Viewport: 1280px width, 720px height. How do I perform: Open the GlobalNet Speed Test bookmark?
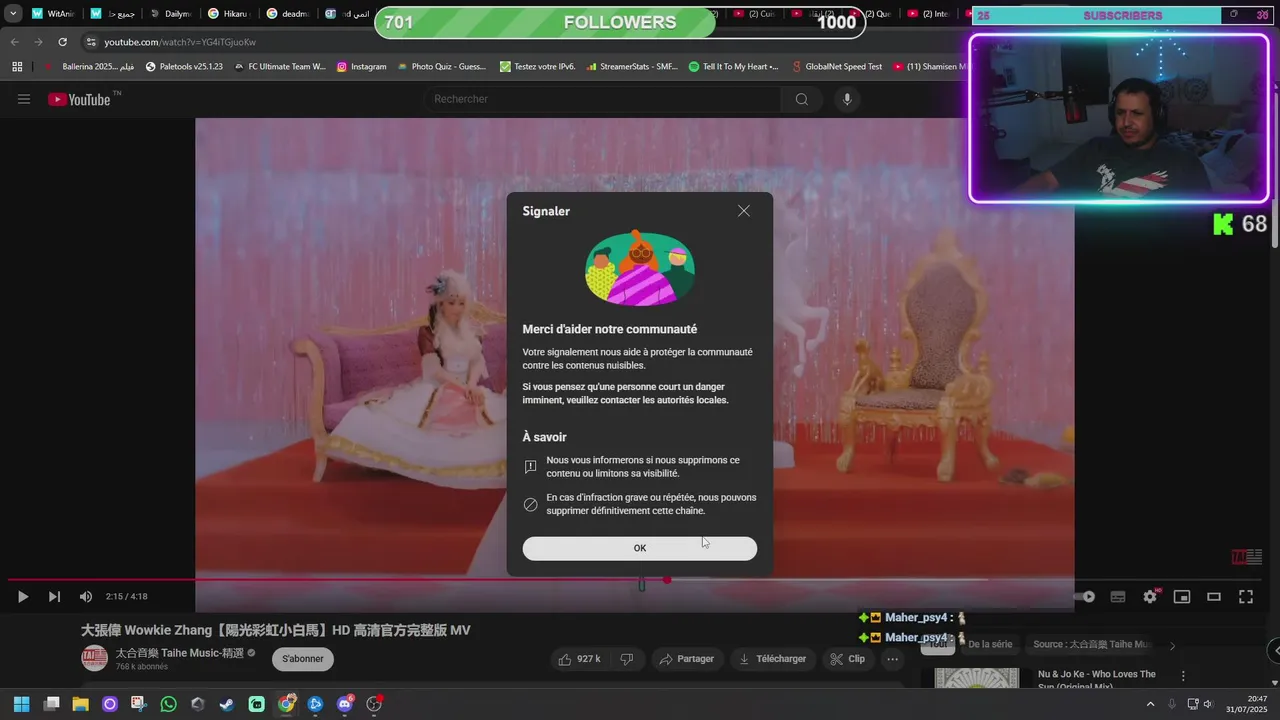tap(835, 67)
